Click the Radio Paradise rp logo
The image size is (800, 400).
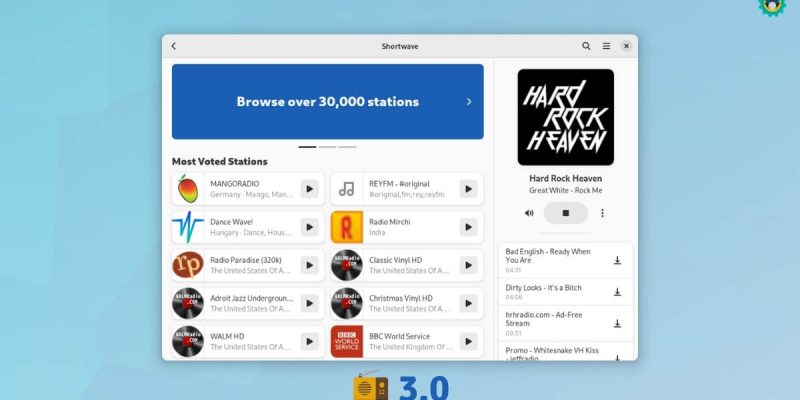click(188, 265)
